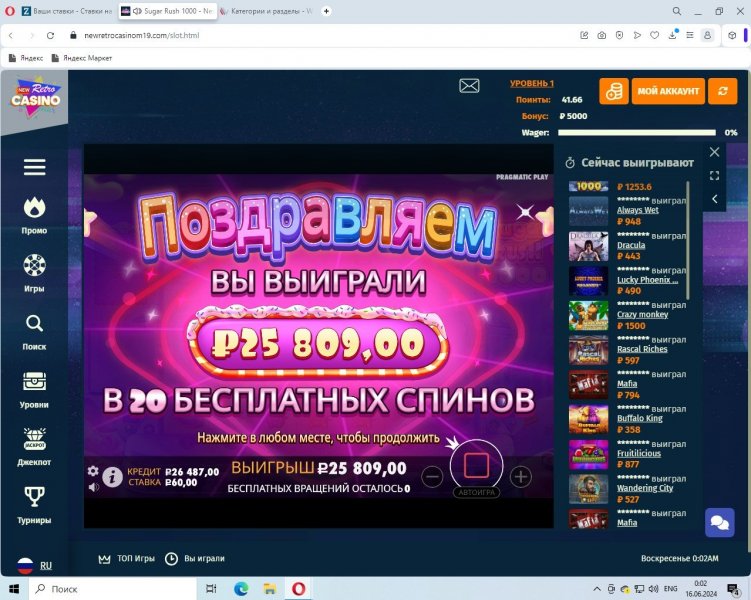The width and height of the screenshot is (751, 600).
Task: Show hidden system tray icons
Action: tap(597, 589)
